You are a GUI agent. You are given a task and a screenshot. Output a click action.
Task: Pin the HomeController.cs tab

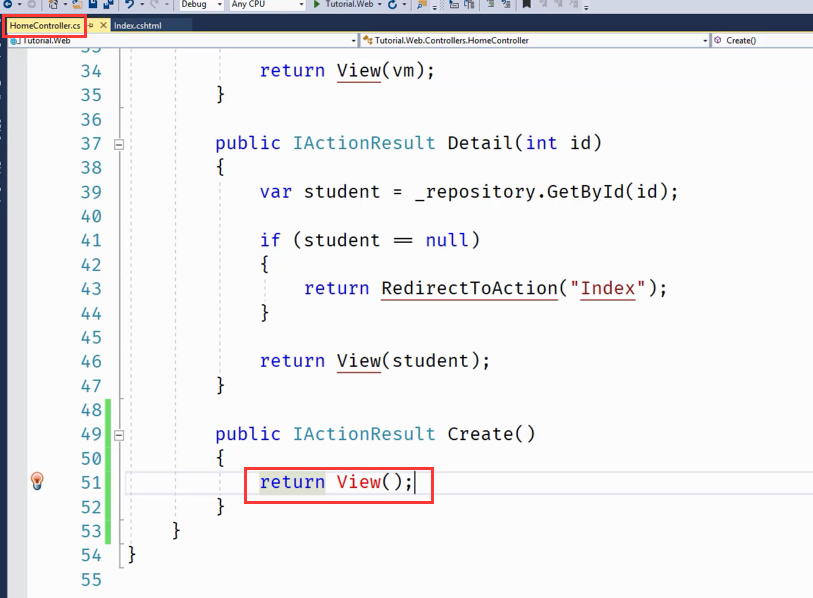pyautogui.click(x=91, y=25)
